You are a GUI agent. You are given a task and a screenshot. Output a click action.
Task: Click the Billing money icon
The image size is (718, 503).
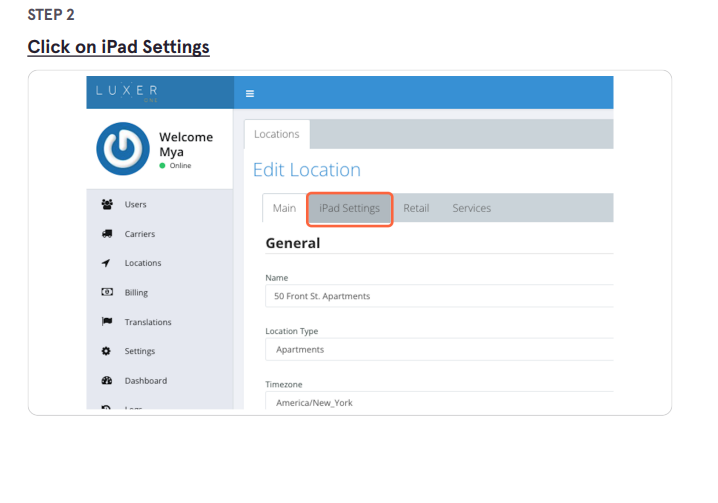[x=107, y=292]
